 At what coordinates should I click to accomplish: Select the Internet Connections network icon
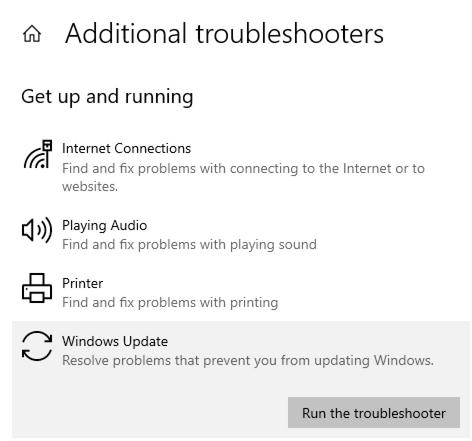point(38,154)
